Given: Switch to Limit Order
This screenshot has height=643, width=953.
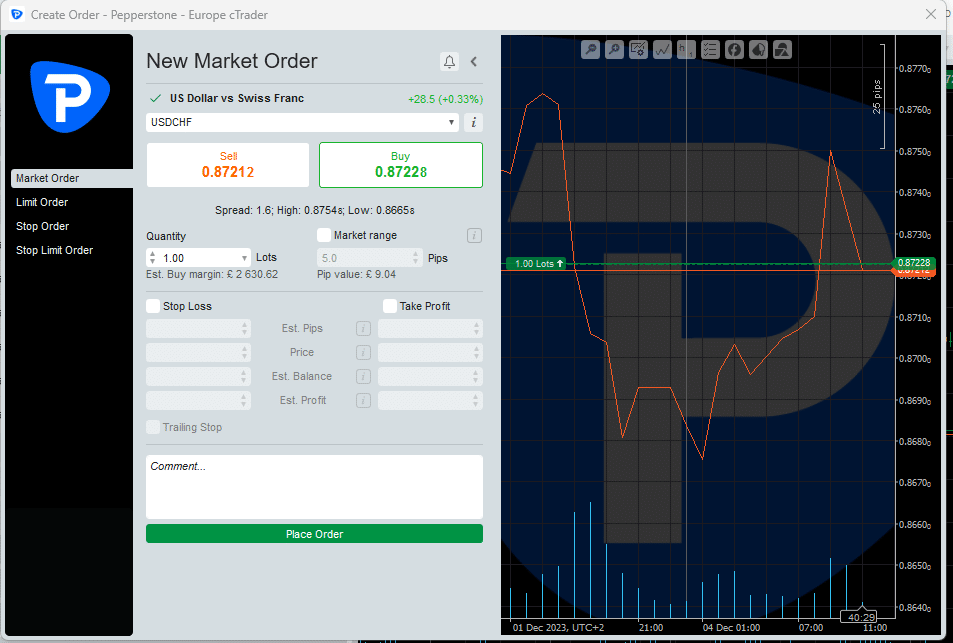Looking at the screenshot, I should tap(42, 202).
